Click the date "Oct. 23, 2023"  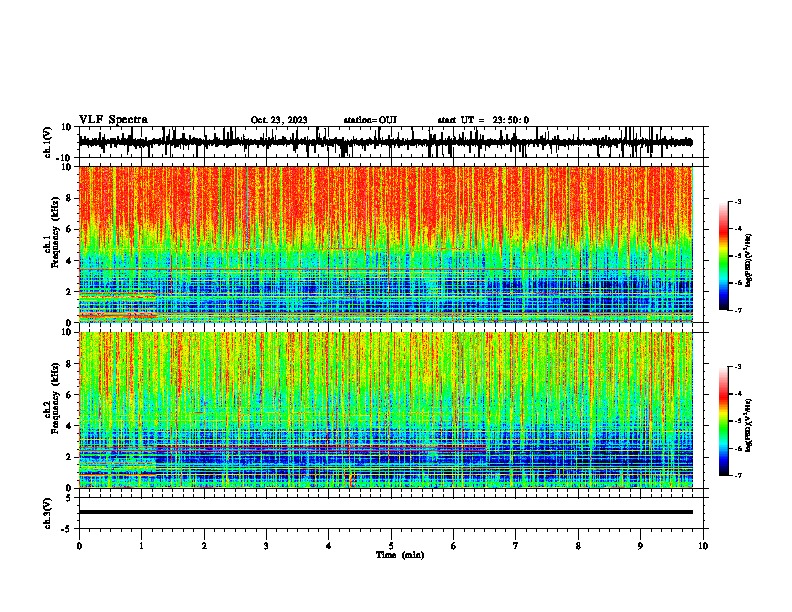pos(279,120)
